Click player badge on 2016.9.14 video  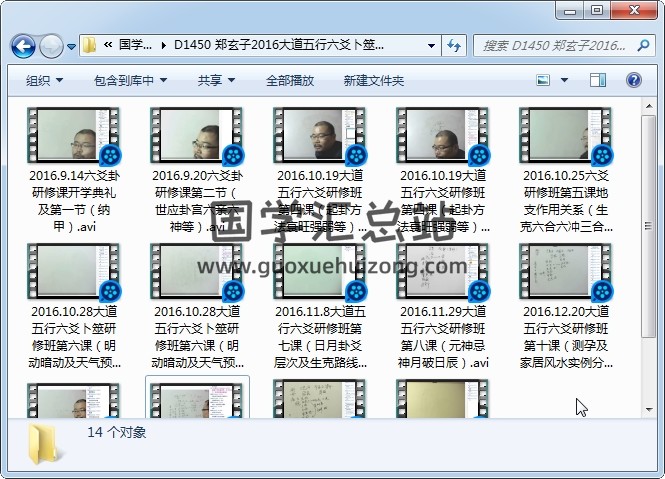[111, 155]
